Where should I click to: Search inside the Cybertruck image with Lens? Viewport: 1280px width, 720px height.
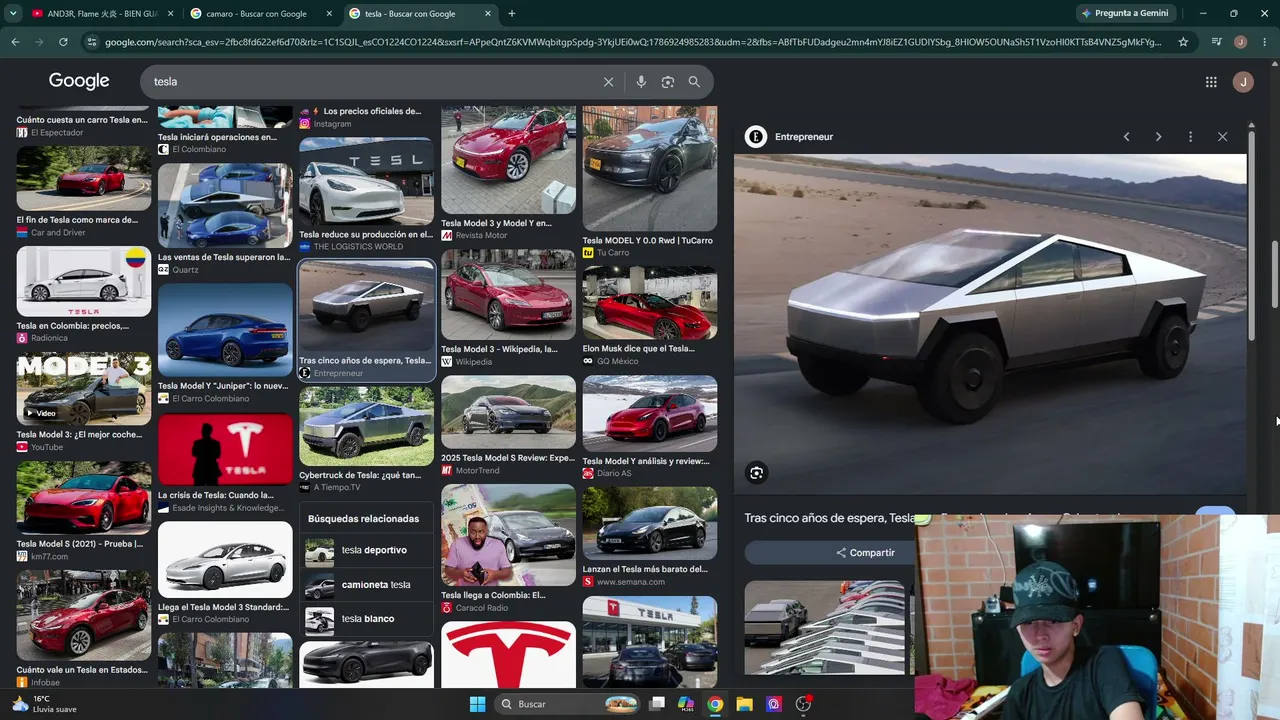(x=756, y=473)
